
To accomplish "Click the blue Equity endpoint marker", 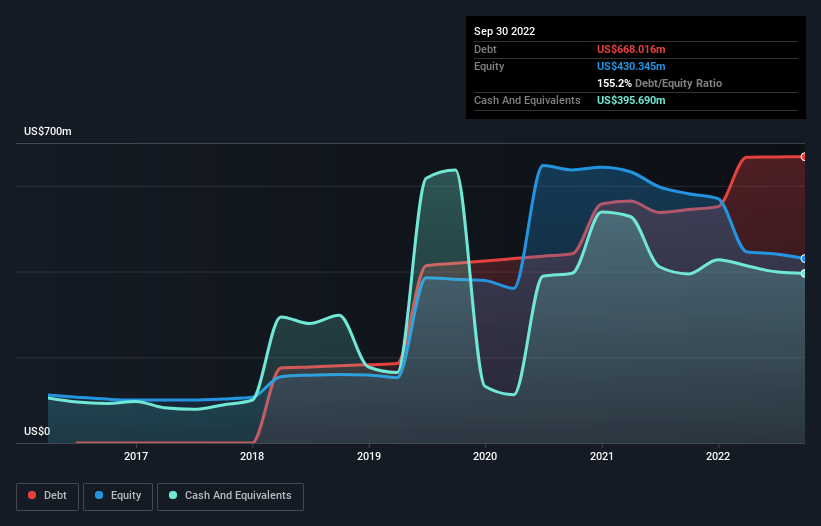I will (x=804, y=259).
